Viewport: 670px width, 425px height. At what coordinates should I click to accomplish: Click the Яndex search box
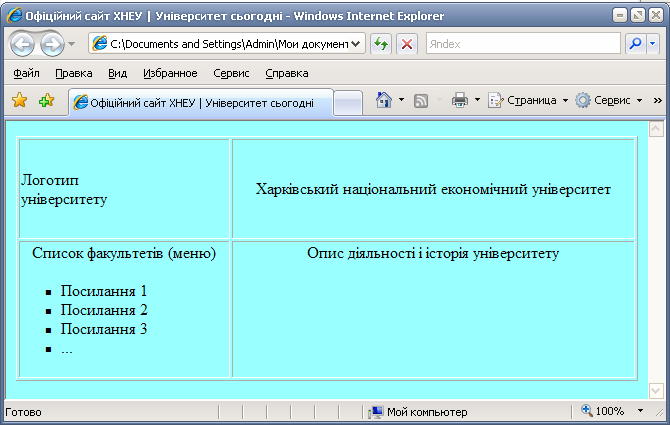(523, 44)
